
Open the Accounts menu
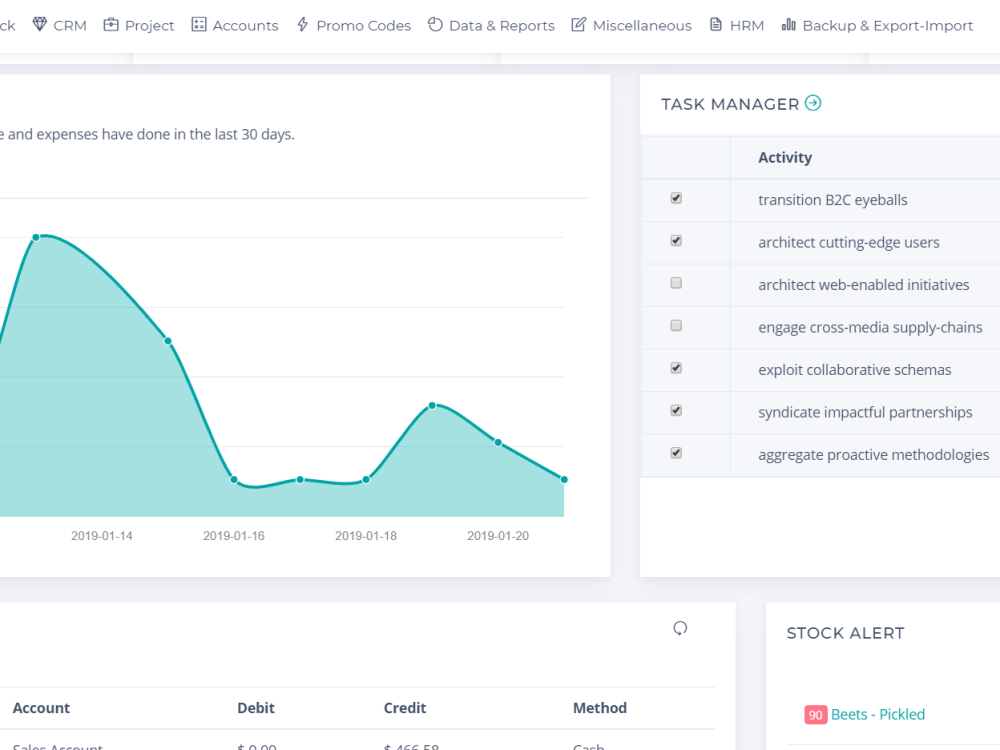(235, 26)
